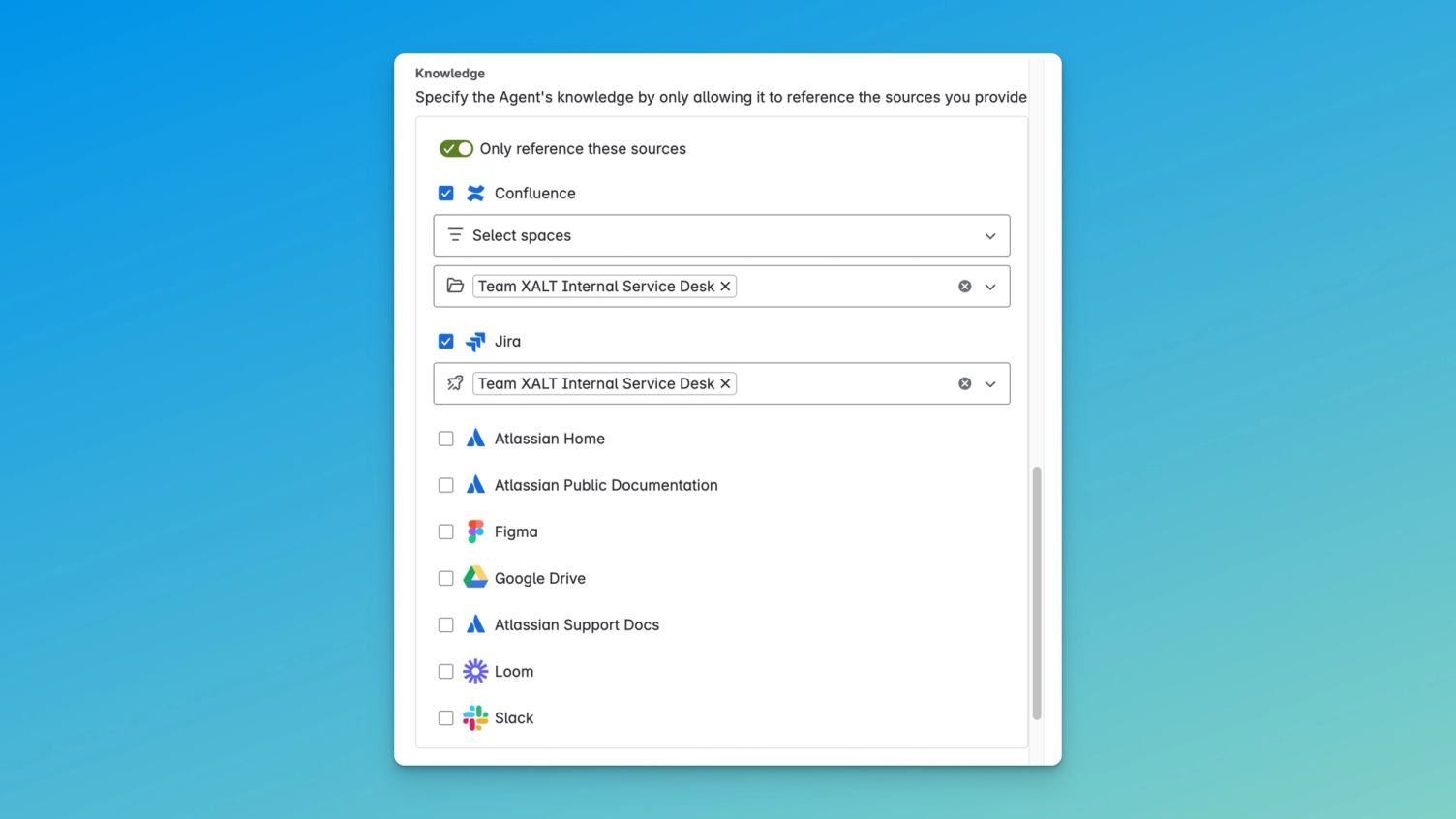The image size is (1456, 819).
Task: Tick the Slack checkbox
Action: coord(445,717)
